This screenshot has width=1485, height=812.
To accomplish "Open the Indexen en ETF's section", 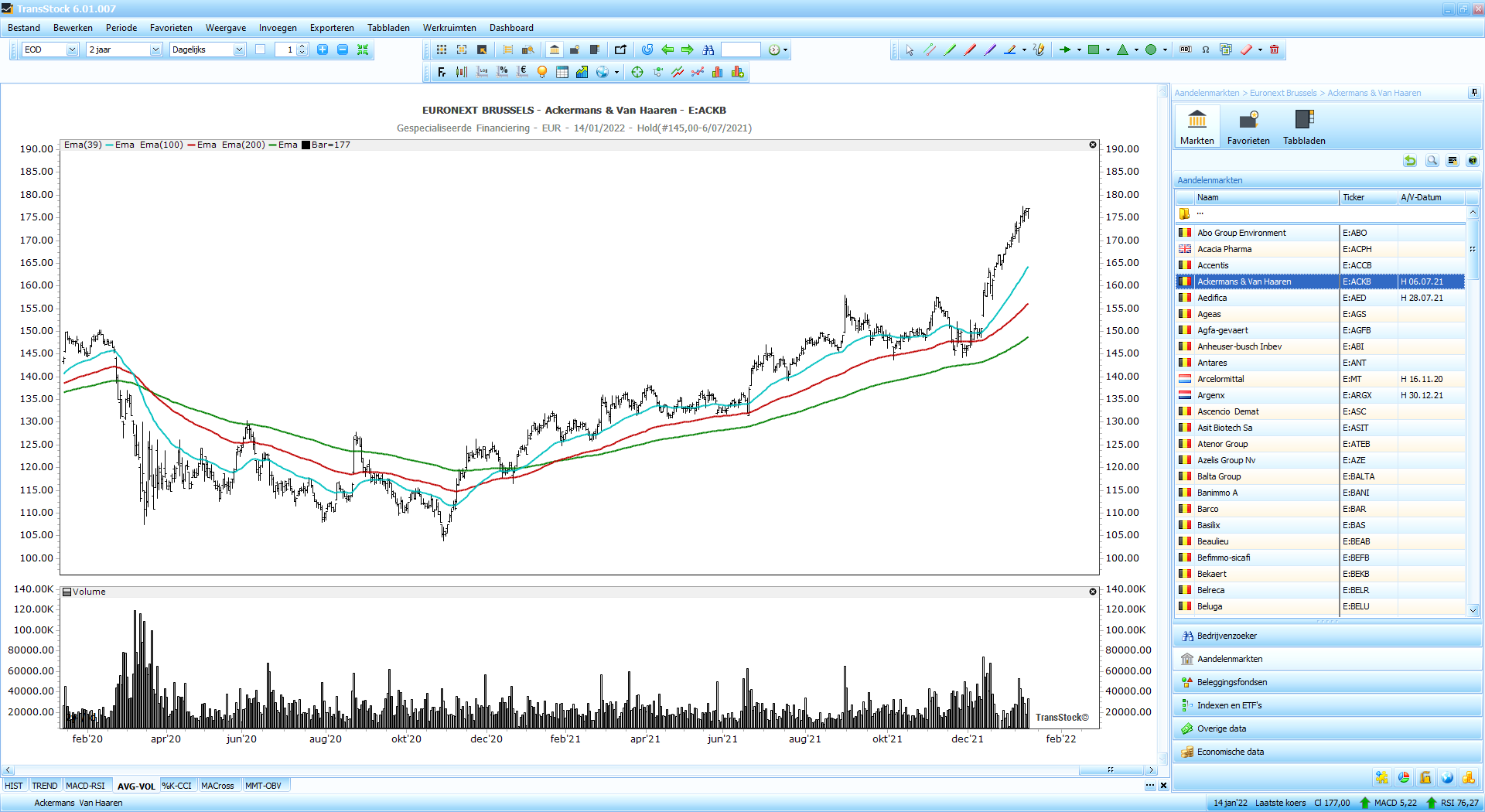I will pos(1327,705).
